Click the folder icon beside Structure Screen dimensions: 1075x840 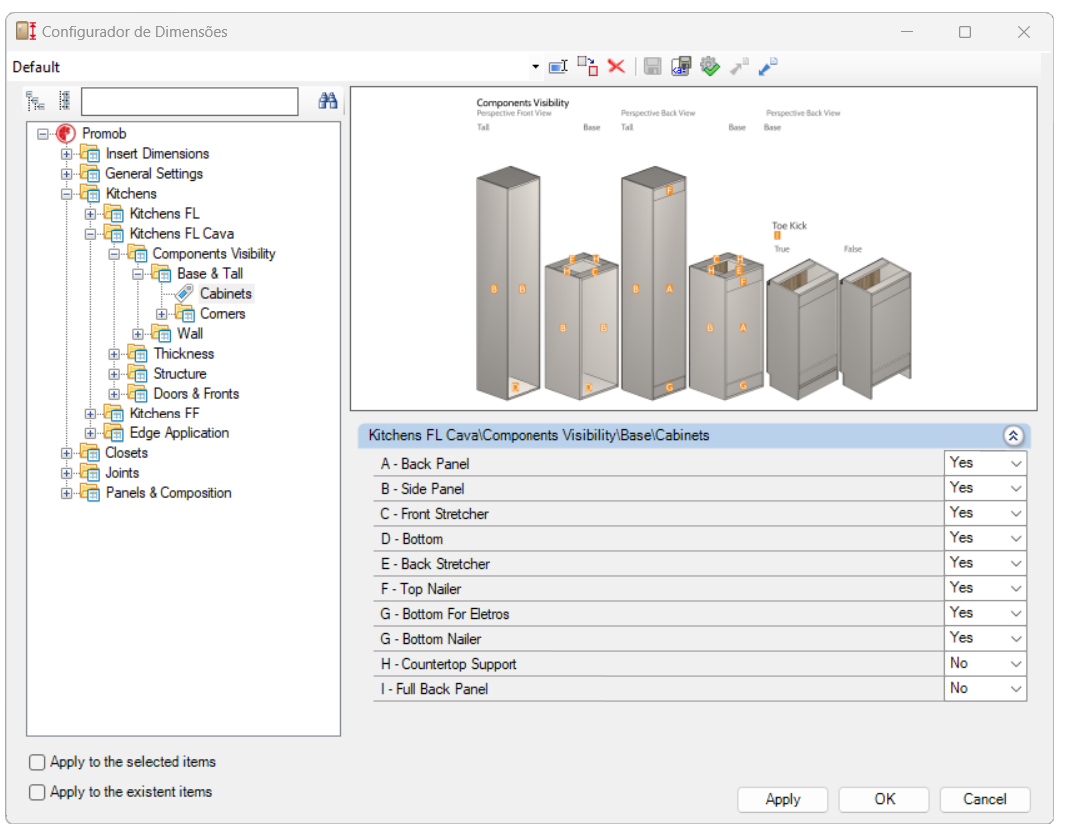[138, 374]
